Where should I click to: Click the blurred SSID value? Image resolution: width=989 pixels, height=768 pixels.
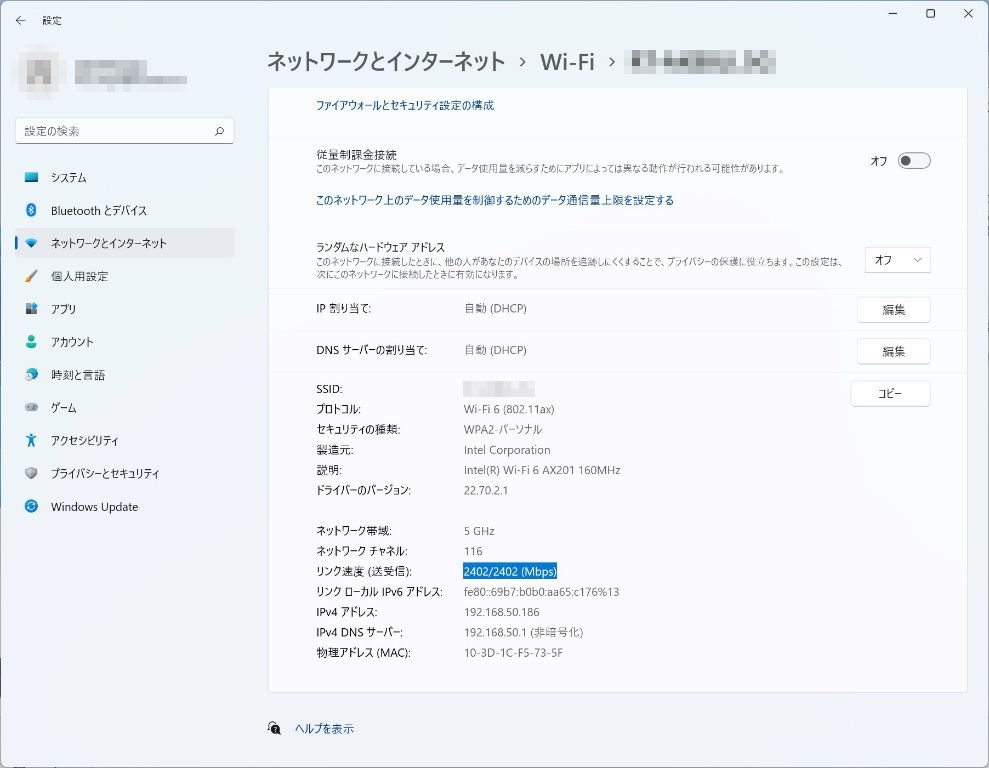[x=499, y=388]
